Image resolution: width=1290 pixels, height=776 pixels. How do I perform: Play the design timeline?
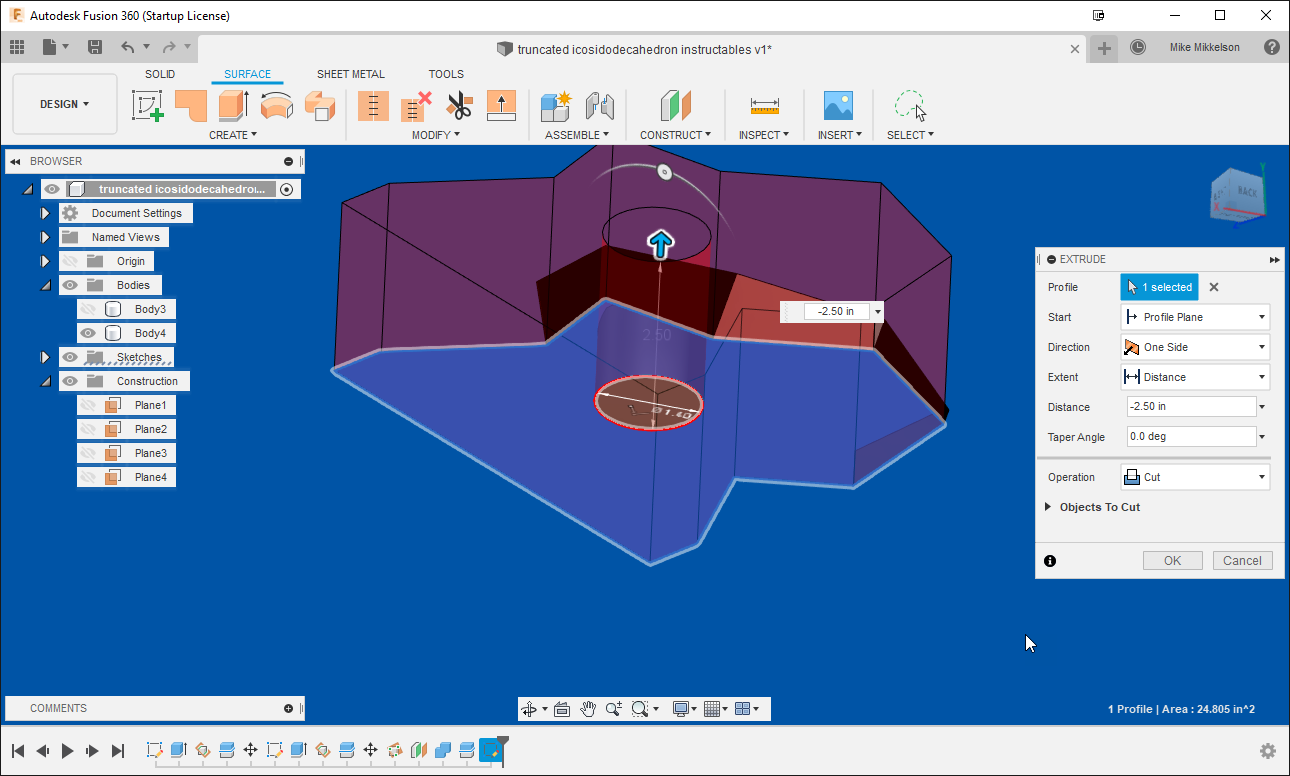pos(65,750)
